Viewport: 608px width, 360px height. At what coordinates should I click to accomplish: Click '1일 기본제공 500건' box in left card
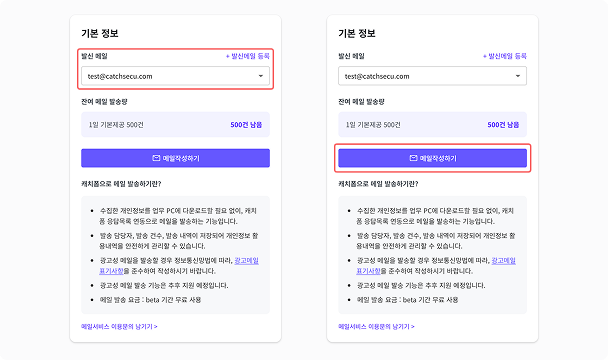175,125
